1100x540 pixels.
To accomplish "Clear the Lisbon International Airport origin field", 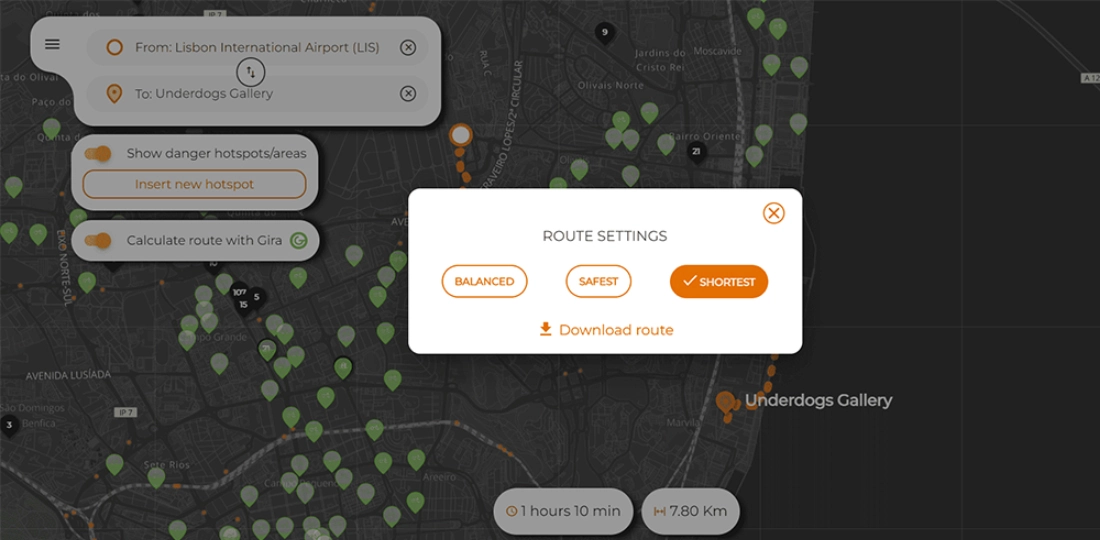I will (x=408, y=48).
